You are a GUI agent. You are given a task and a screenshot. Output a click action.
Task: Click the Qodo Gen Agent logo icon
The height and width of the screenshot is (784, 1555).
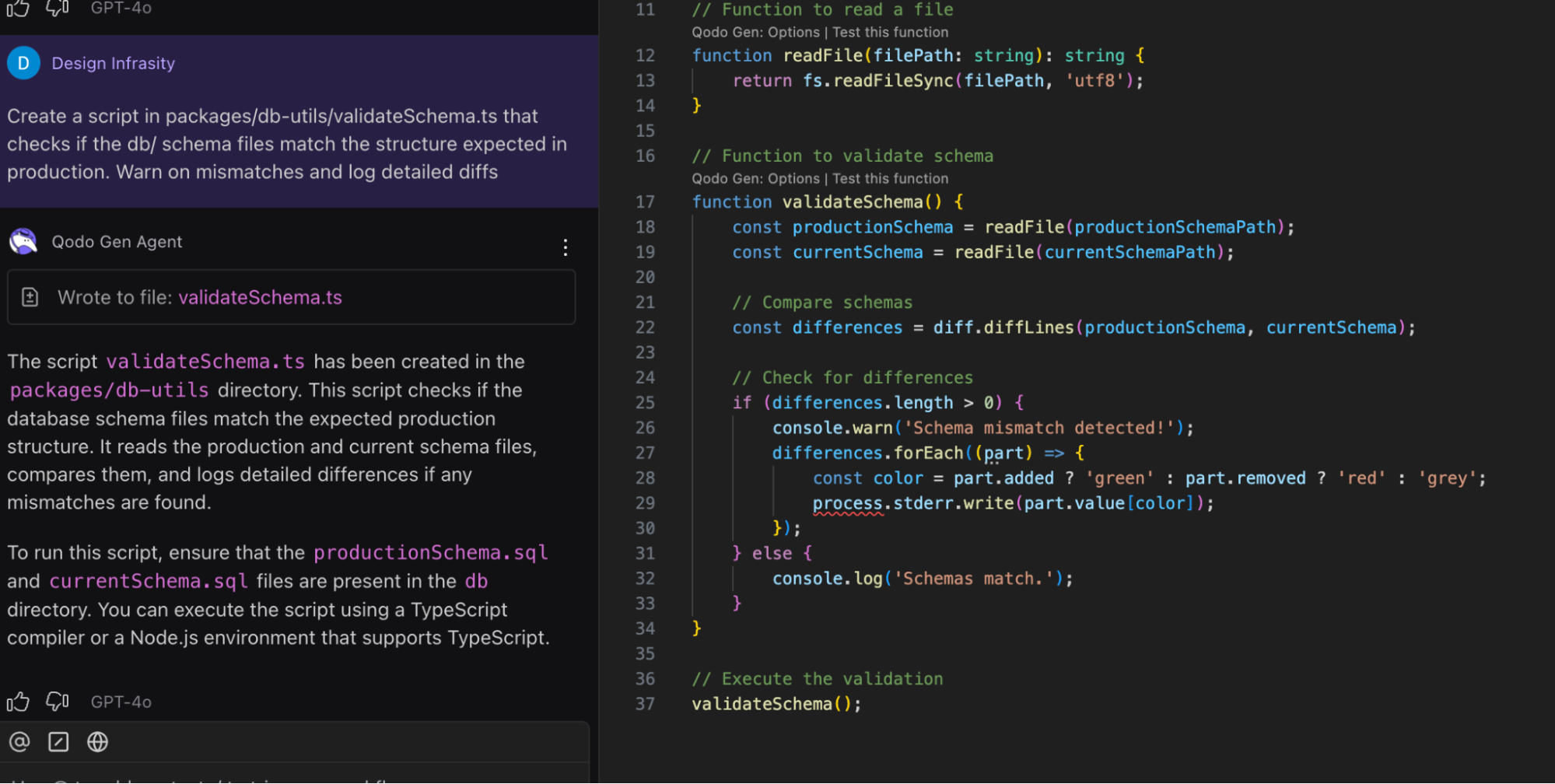click(x=23, y=242)
